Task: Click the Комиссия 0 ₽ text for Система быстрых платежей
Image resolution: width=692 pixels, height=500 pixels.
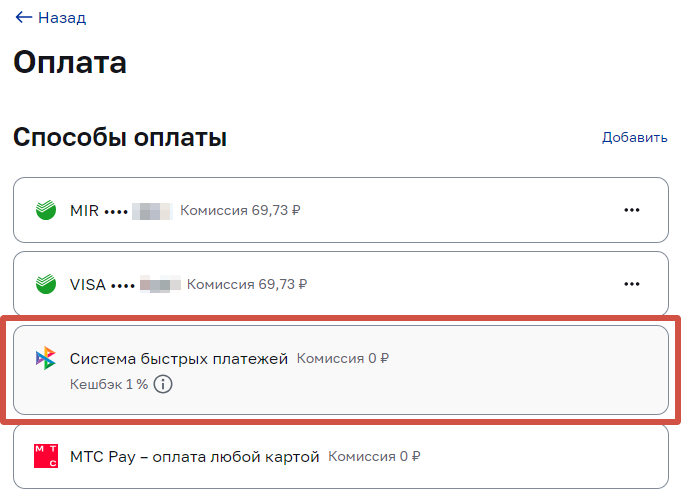Action: click(x=343, y=358)
